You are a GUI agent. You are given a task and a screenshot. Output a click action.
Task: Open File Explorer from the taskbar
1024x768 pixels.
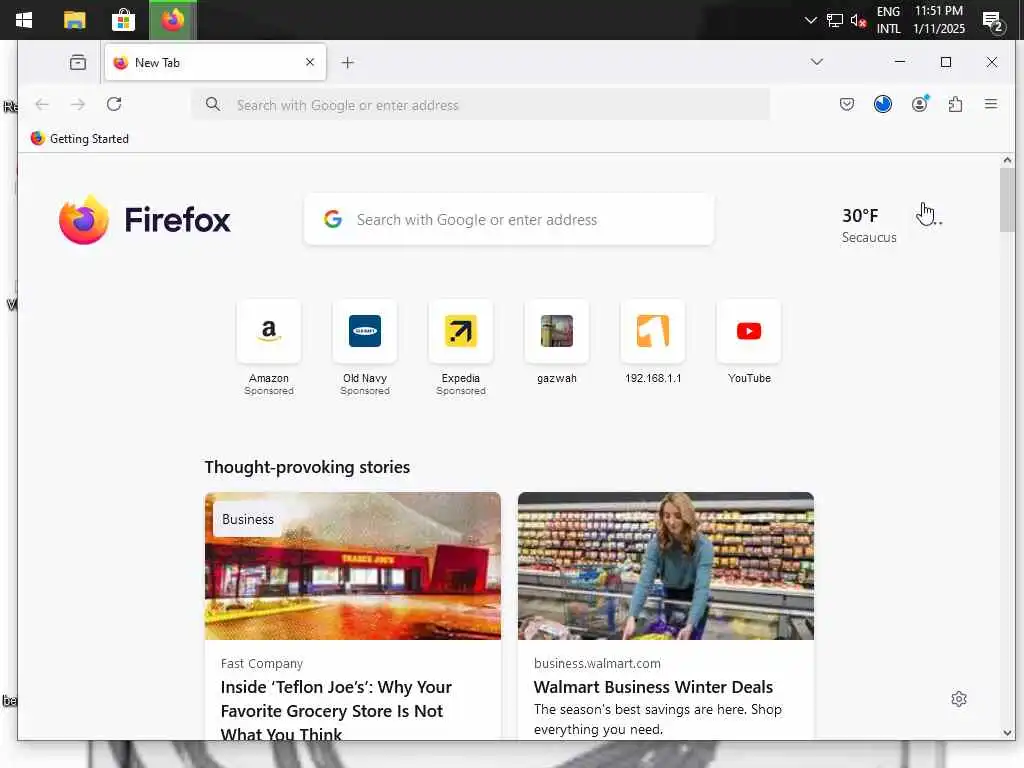pyautogui.click(x=74, y=20)
